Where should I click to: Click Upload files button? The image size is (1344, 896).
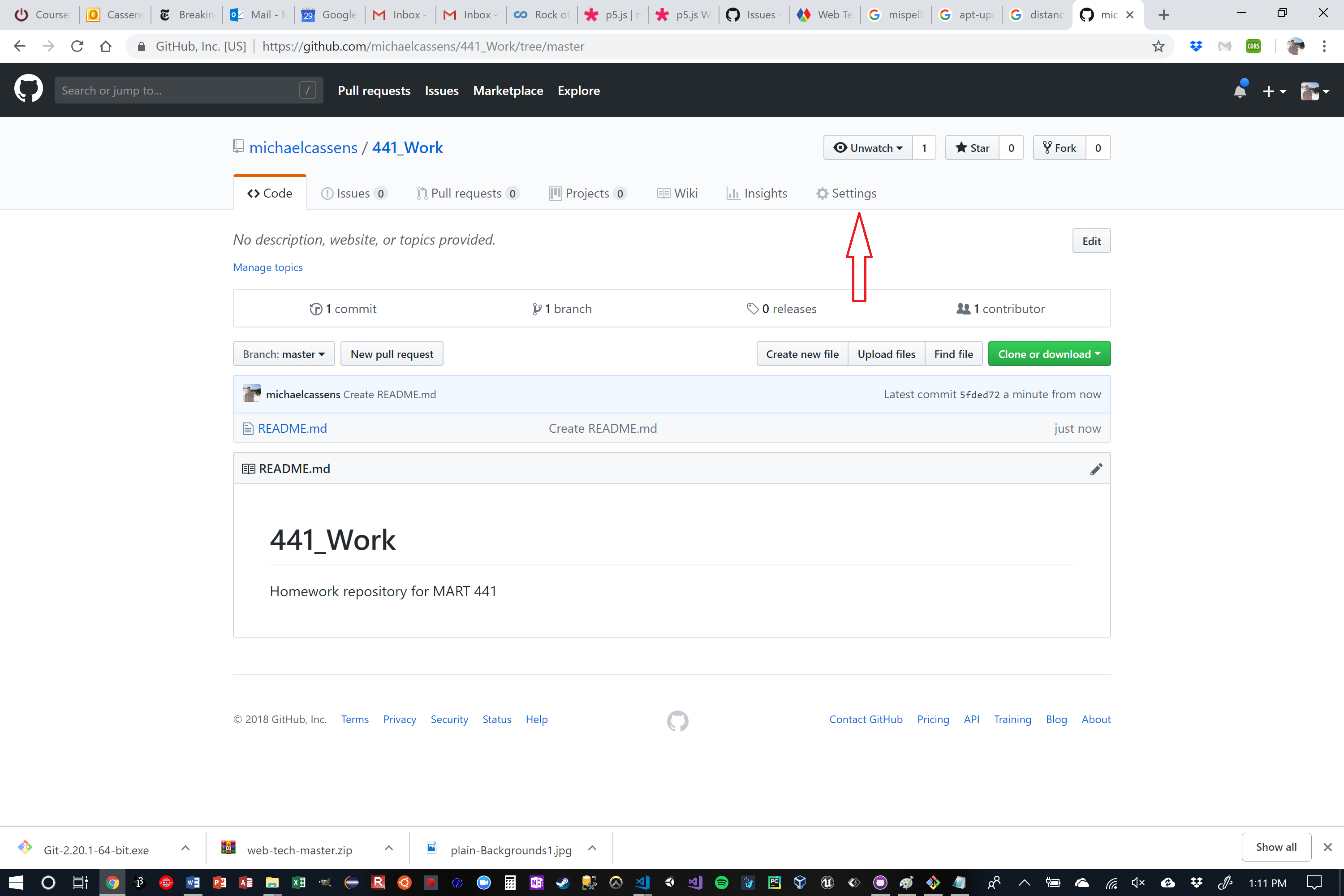click(x=886, y=354)
